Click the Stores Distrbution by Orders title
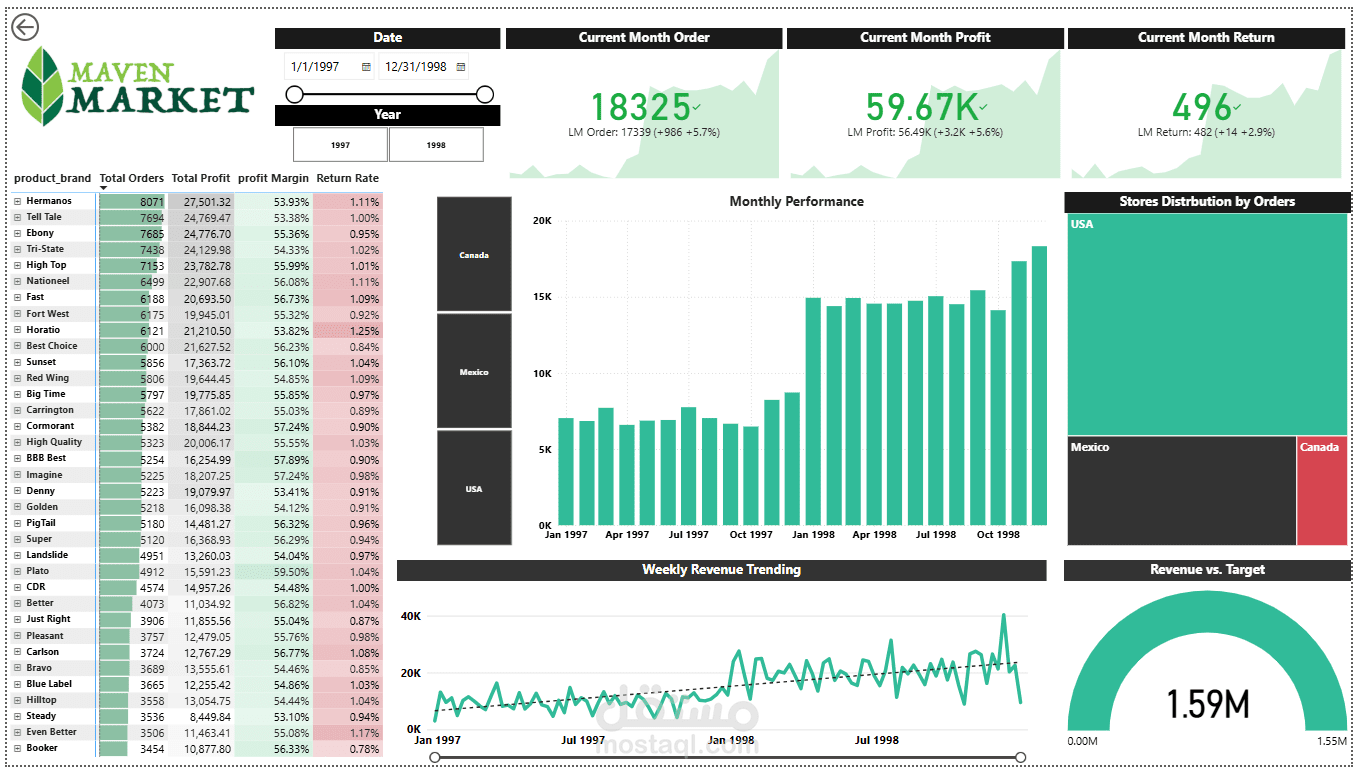 coord(1207,201)
